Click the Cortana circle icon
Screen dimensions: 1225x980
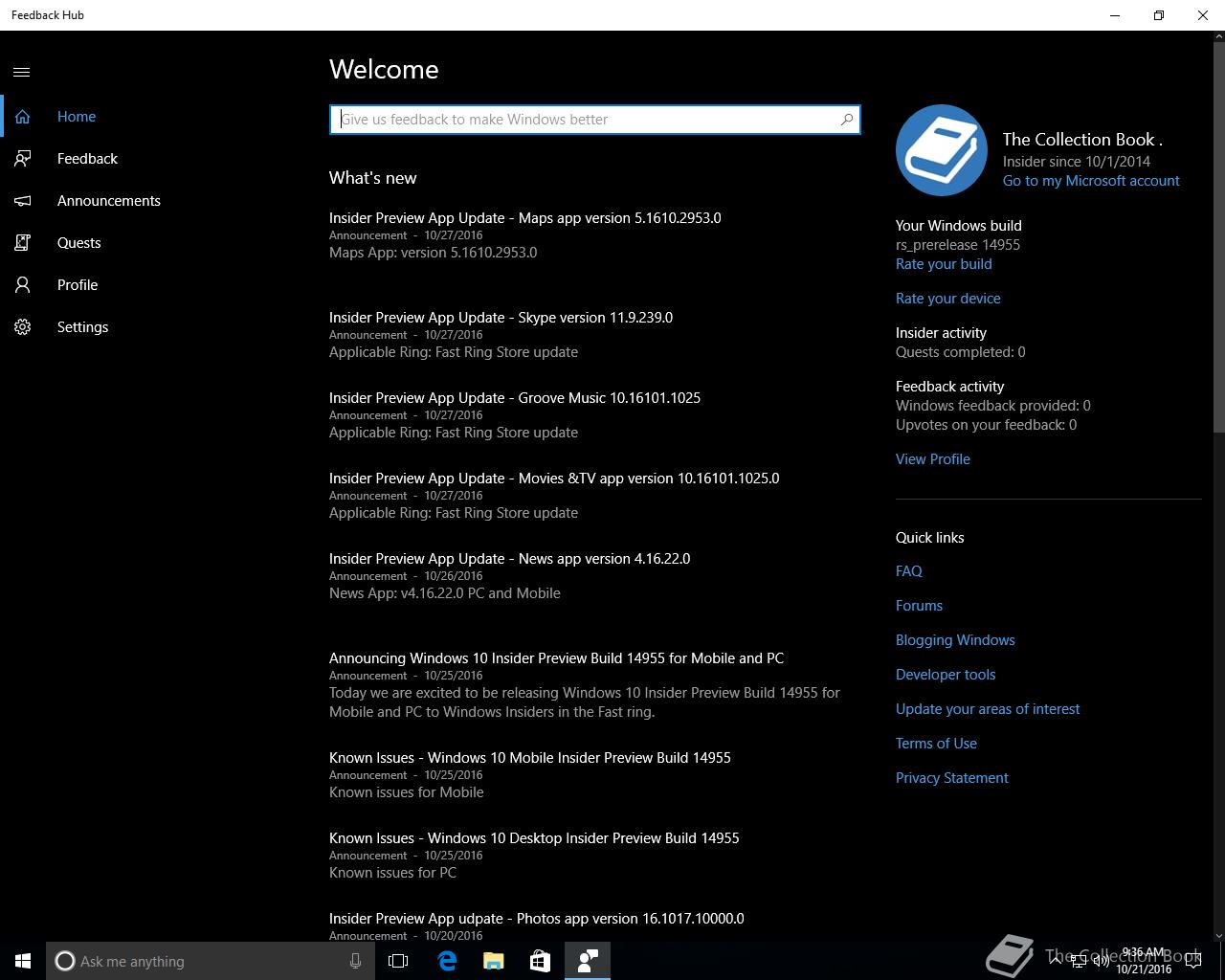tap(65, 961)
